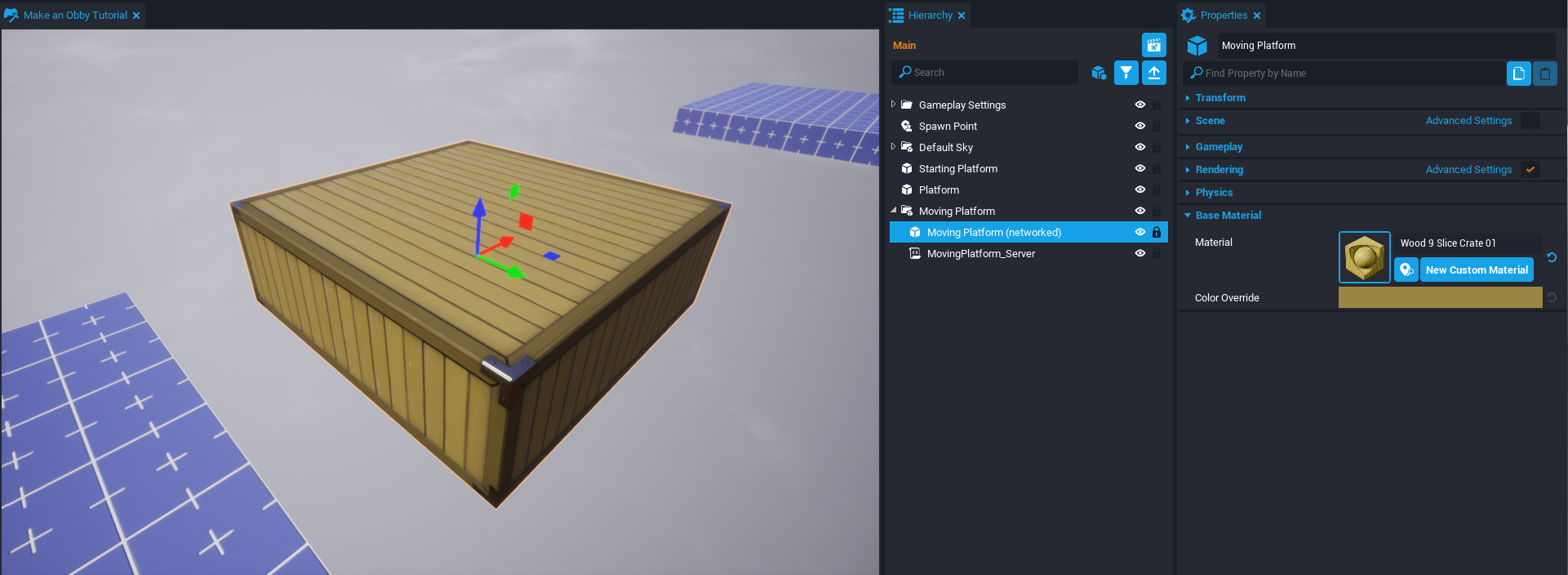Click the upload arrow icon in Hierarchy
The height and width of the screenshot is (575, 1568).
pyautogui.click(x=1154, y=73)
